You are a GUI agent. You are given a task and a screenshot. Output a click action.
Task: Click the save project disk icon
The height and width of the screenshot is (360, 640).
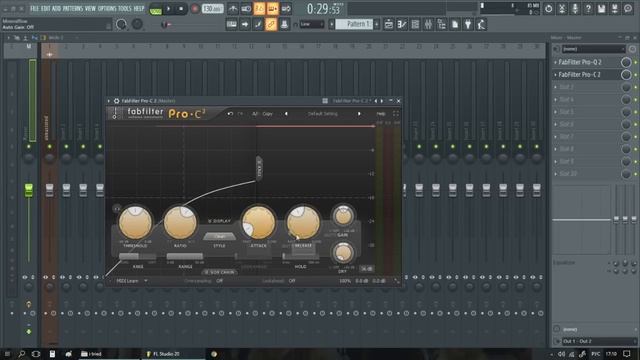point(601,9)
